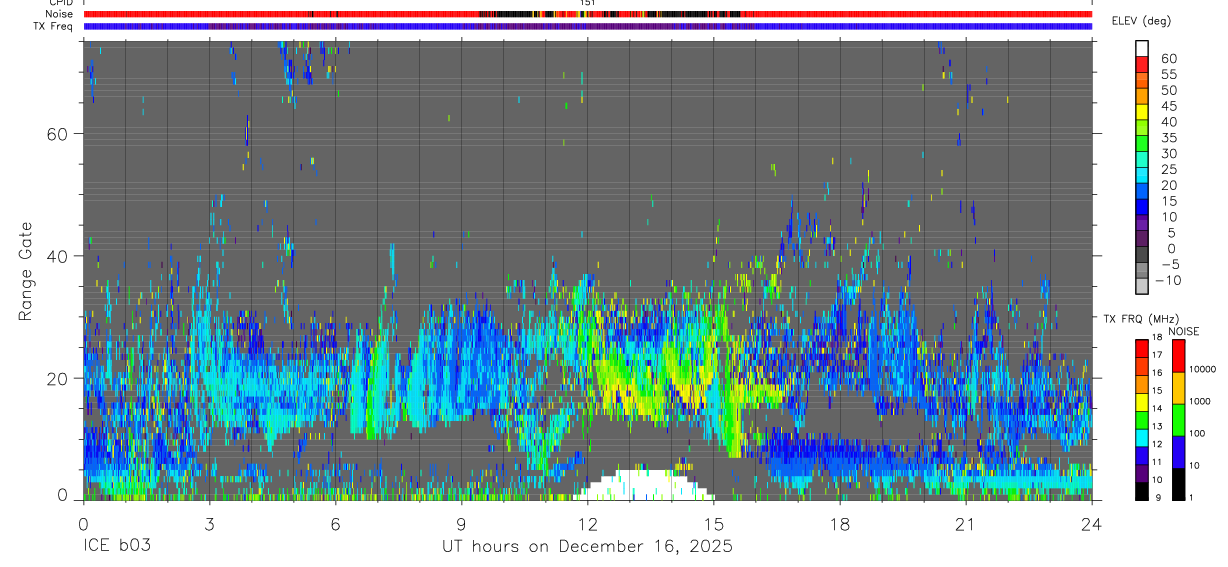Click the x-axis tick label '15'
Screen dimensions: 1228x567
coord(713,523)
